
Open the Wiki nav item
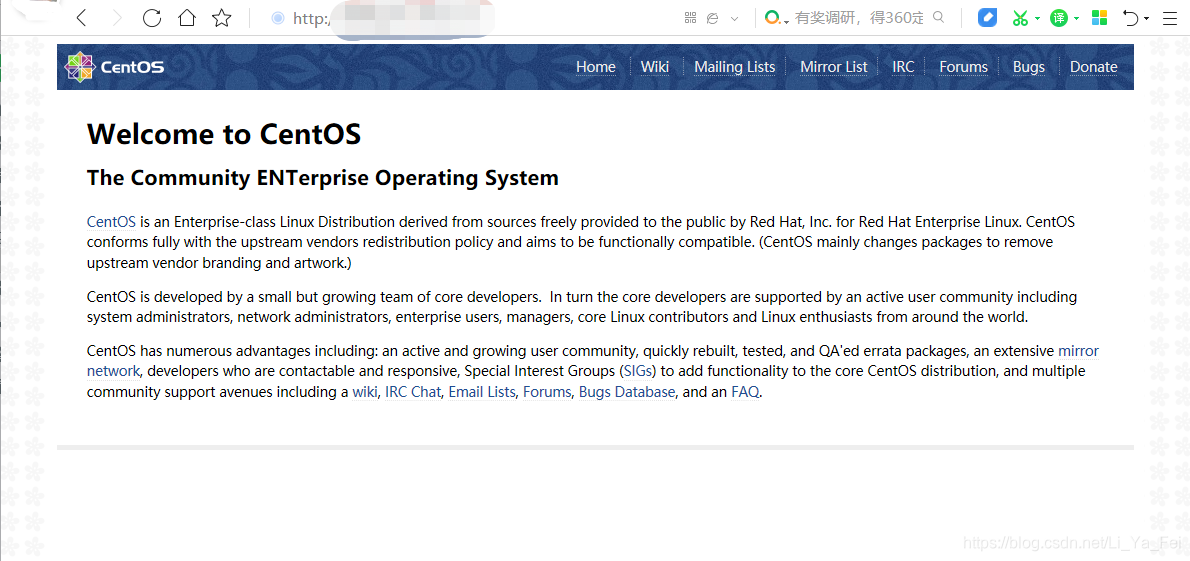coord(654,67)
